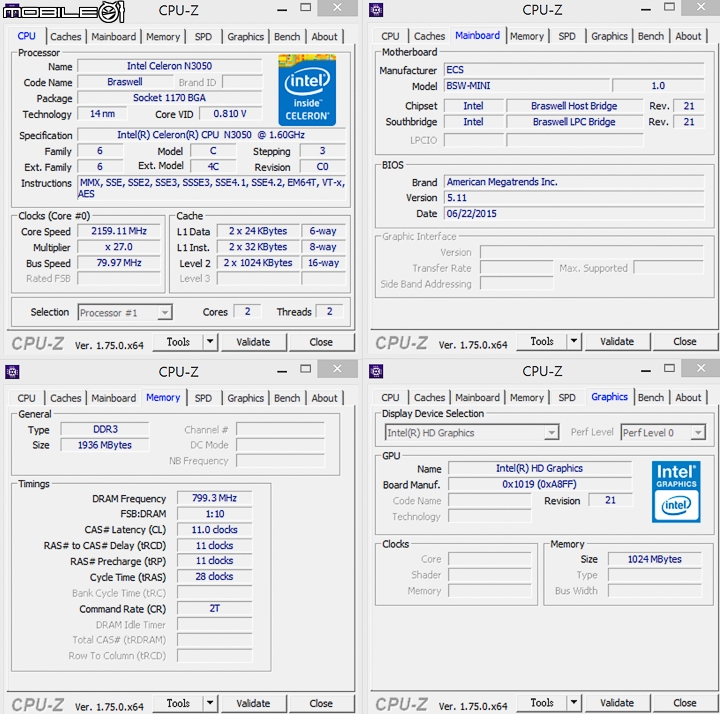The height and width of the screenshot is (714, 720).
Task: Click American Megatrends Inc. BIOS brand field
Action: coord(574,182)
